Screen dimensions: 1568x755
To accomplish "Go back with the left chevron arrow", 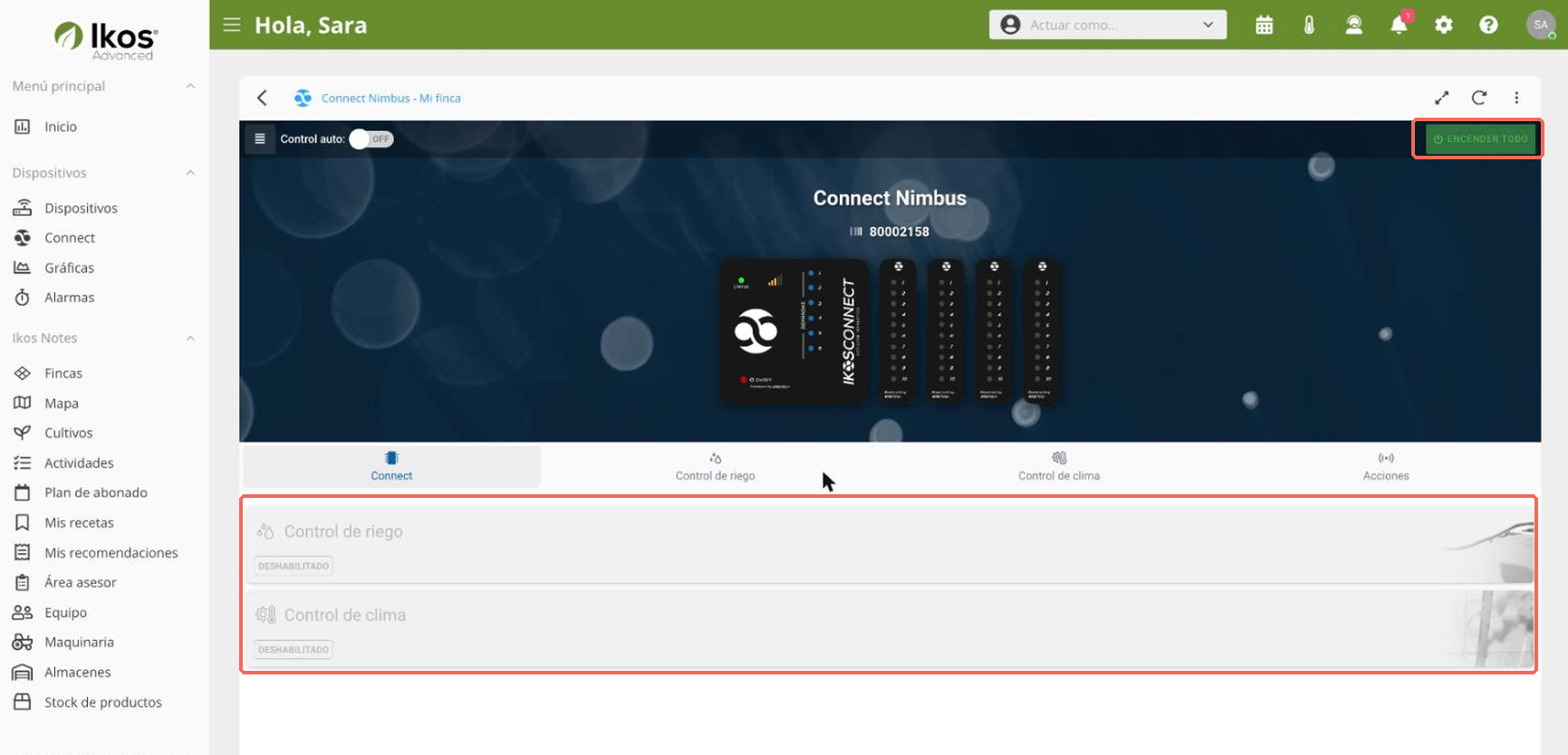I will (x=262, y=98).
